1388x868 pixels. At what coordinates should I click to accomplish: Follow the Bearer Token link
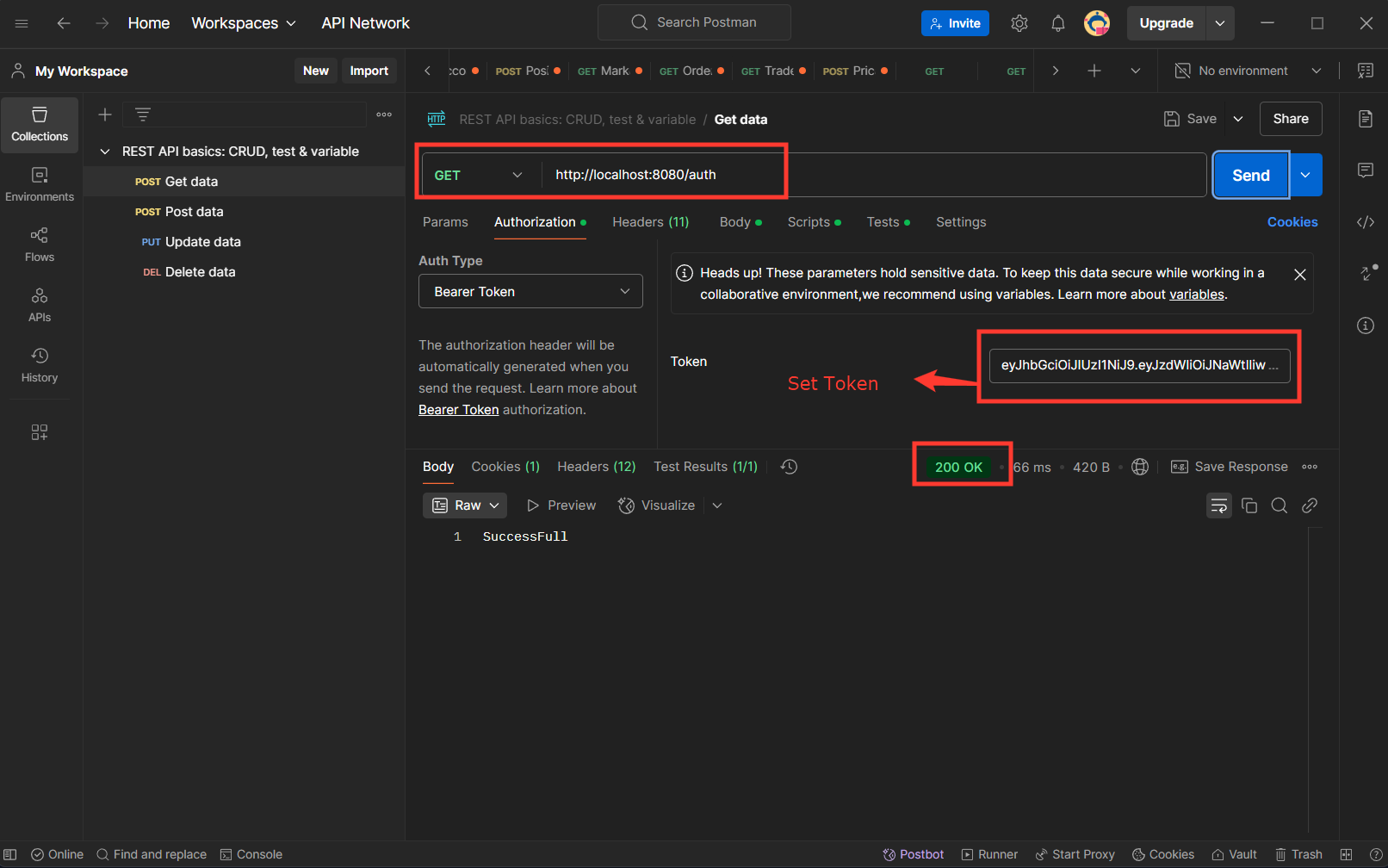(x=459, y=410)
